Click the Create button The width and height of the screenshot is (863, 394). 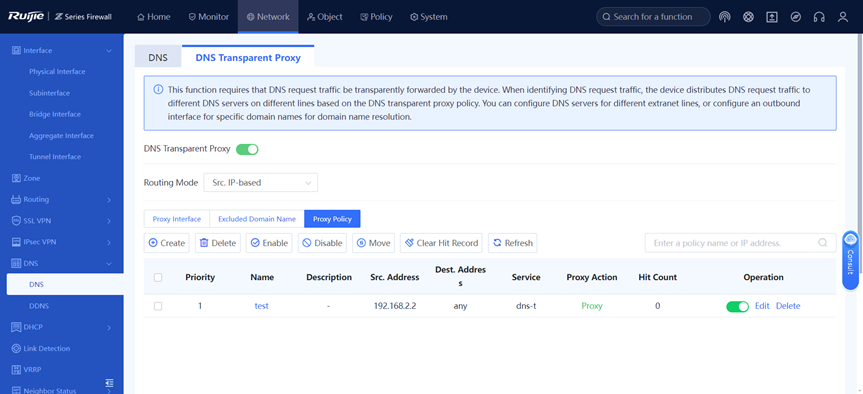tap(167, 243)
